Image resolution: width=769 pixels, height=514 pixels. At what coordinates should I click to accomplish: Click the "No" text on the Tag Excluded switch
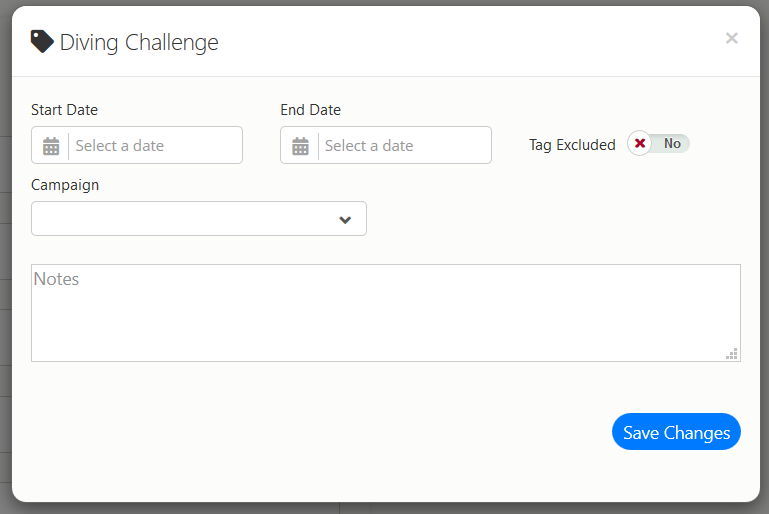pos(672,143)
